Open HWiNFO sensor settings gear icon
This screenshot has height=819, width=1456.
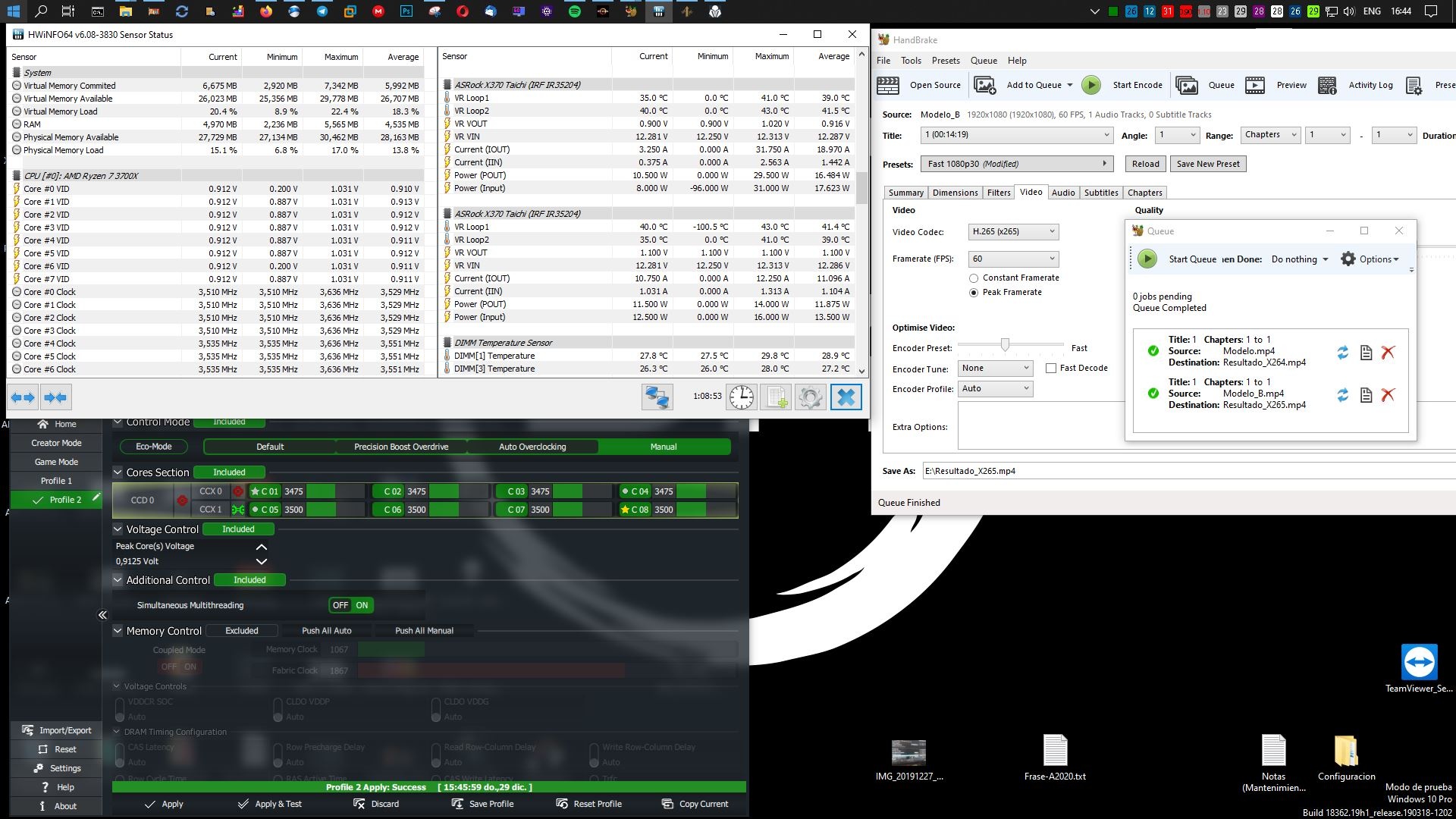pos(810,397)
